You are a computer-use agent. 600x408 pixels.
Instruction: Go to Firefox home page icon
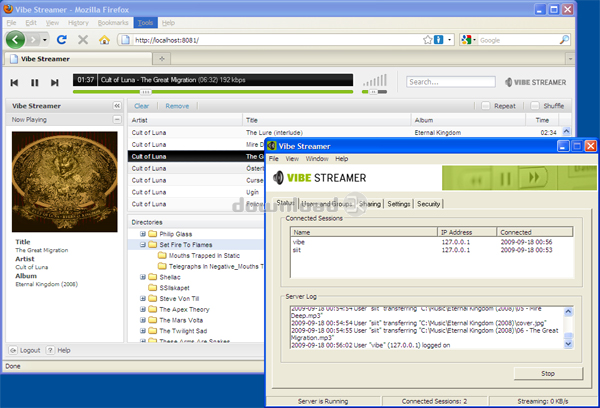[104, 40]
